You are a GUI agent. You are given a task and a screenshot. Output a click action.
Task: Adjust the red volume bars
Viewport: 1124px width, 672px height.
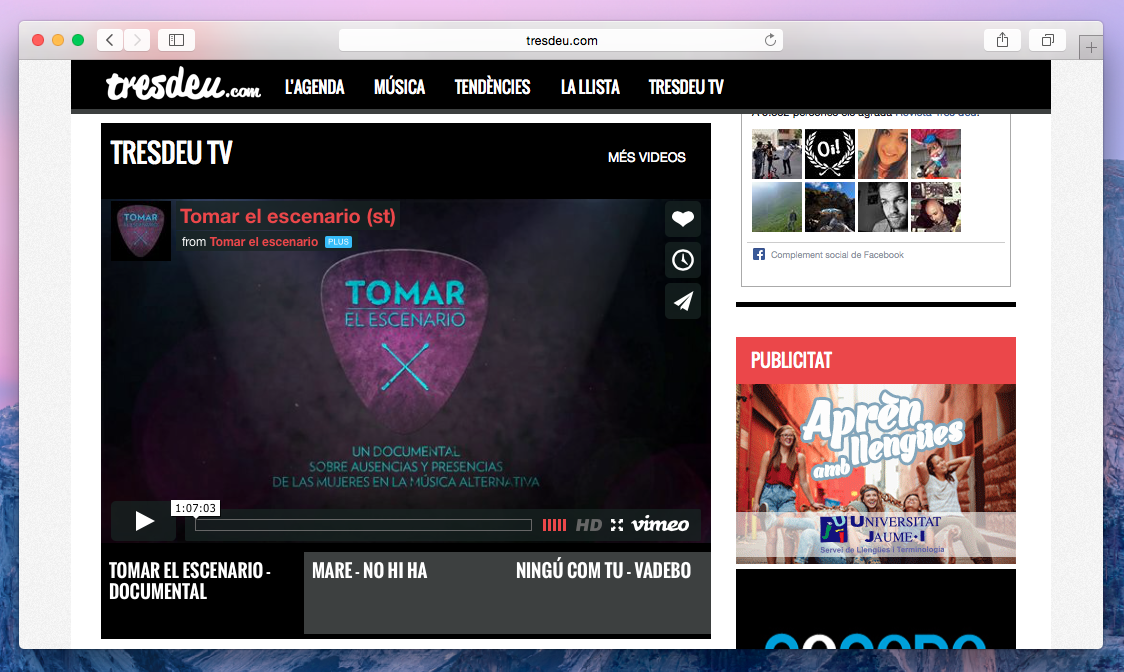[x=554, y=525]
